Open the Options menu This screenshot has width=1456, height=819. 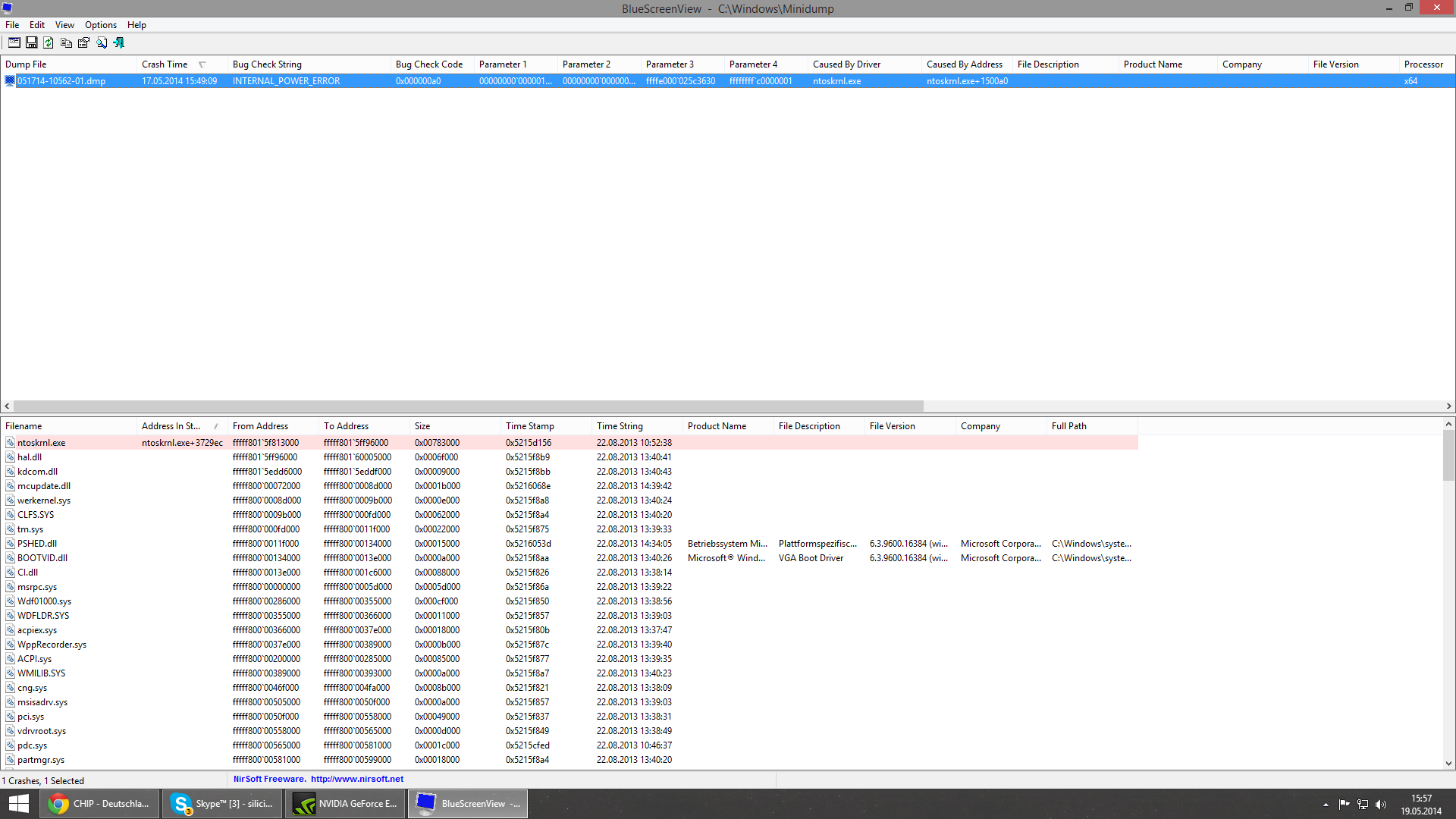(x=100, y=25)
